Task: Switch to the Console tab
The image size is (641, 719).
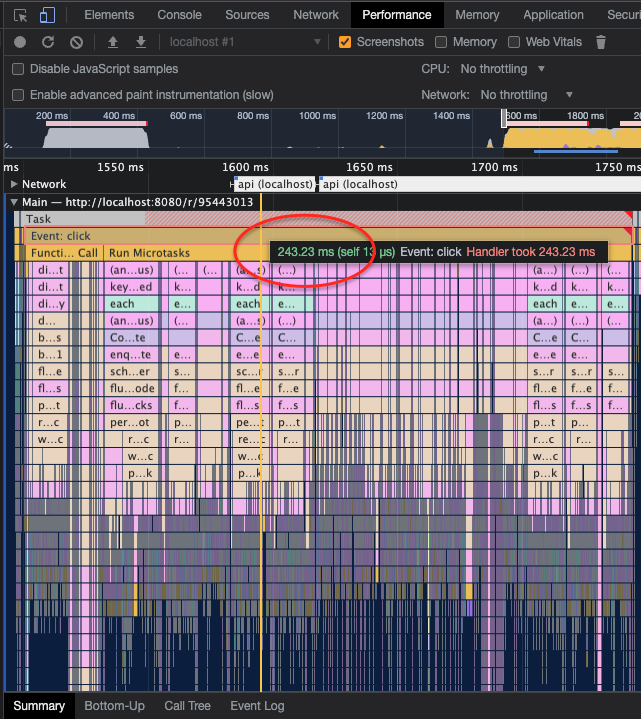Action: 180,15
